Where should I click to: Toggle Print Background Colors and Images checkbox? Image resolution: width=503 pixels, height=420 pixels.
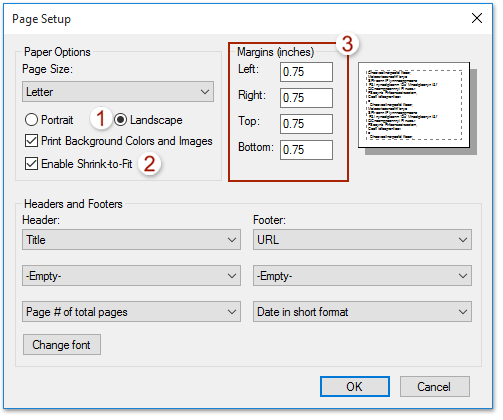31,141
